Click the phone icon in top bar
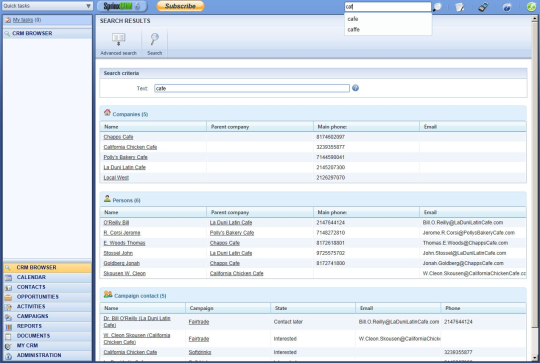 click(483, 7)
